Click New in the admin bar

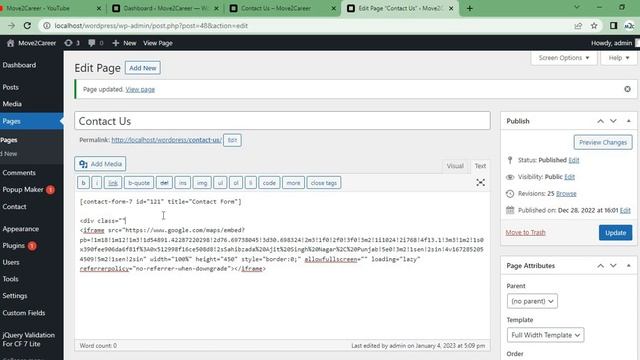pos(124,43)
